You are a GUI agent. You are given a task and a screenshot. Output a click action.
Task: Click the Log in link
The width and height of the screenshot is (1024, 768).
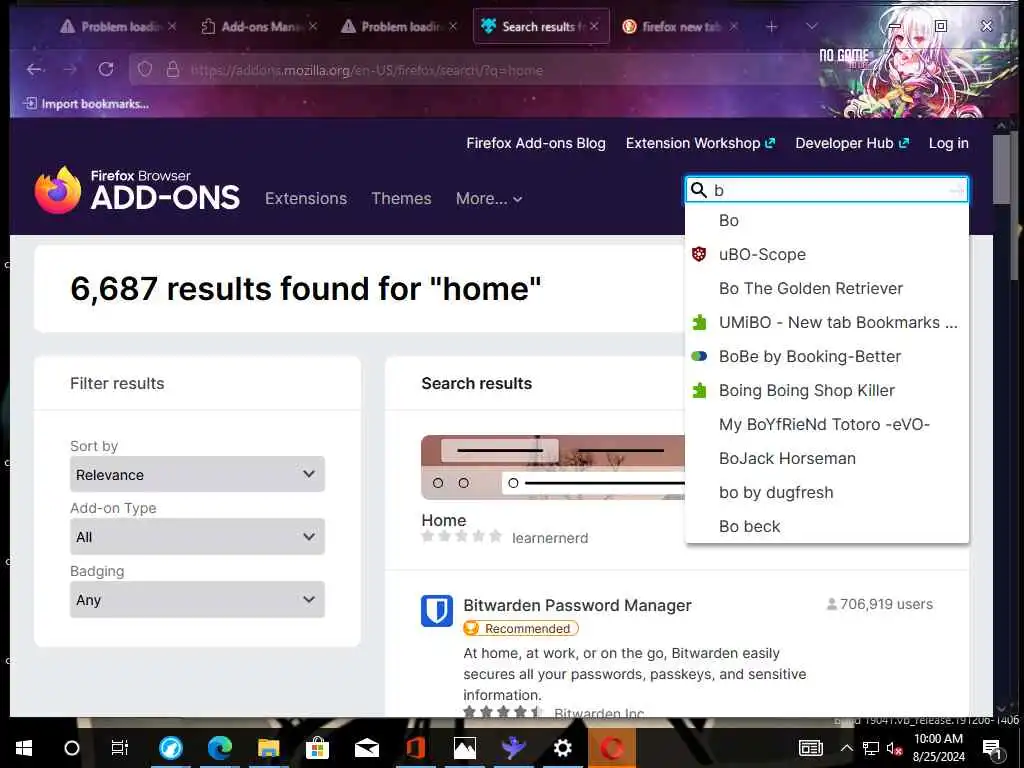point(948,143)
